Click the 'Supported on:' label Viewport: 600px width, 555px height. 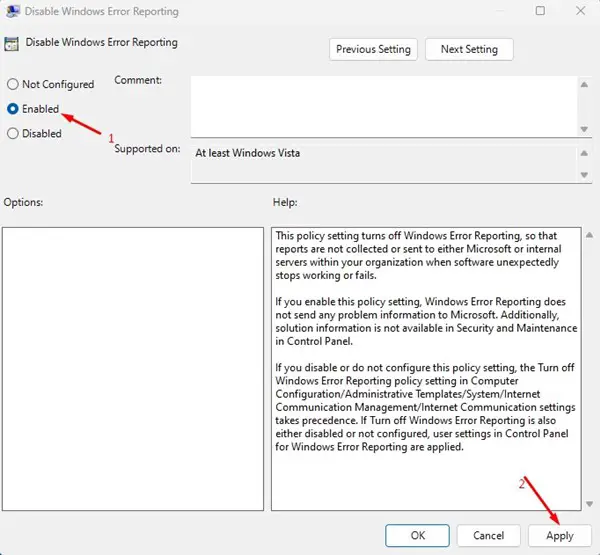[x=147, y=149]
